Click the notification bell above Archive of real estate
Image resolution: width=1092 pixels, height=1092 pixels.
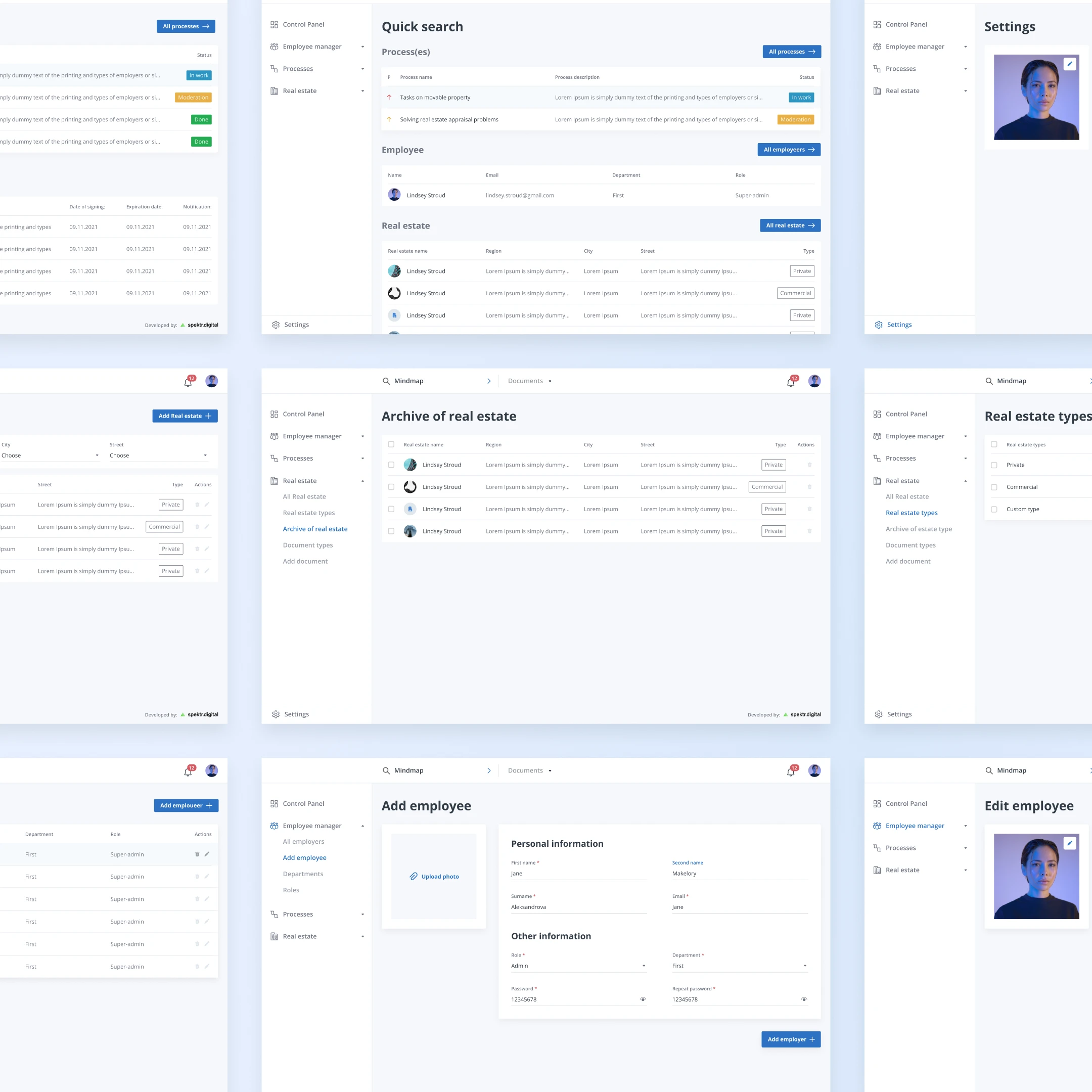(x=790, y=382)
